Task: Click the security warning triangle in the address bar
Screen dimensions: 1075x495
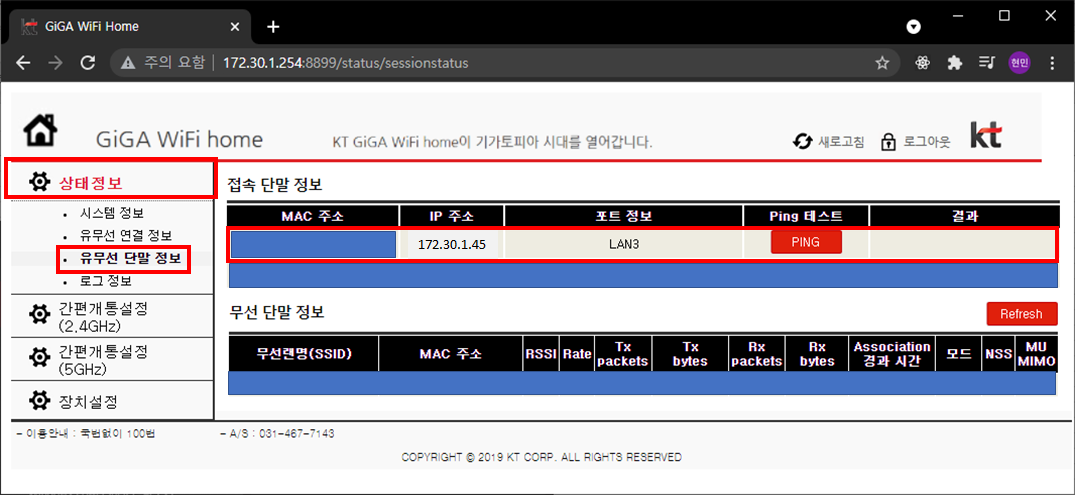Action: click(x=128, y=63)
